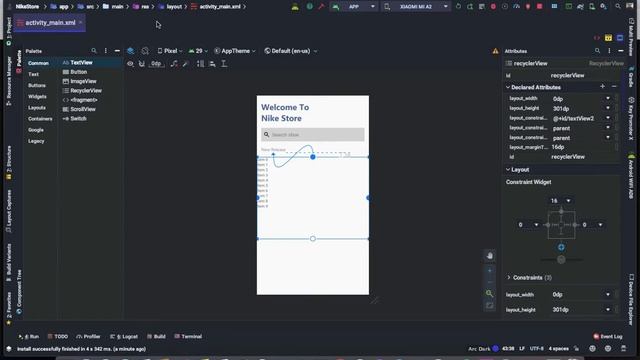The image size is (640, 360).
Task: Open the Build tool window
Action: pyautogui.click(x=156, y=337)
